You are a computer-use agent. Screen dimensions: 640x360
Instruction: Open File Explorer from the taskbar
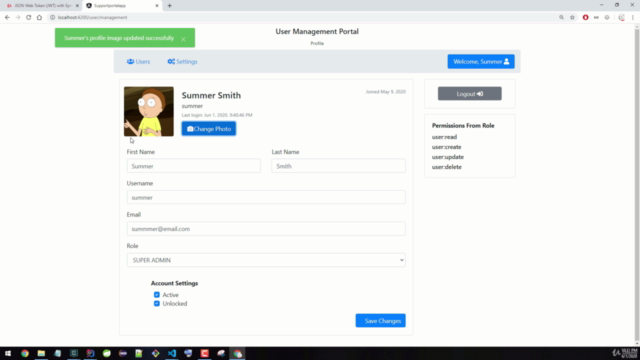pyautogui.click(x=41, y=353)
